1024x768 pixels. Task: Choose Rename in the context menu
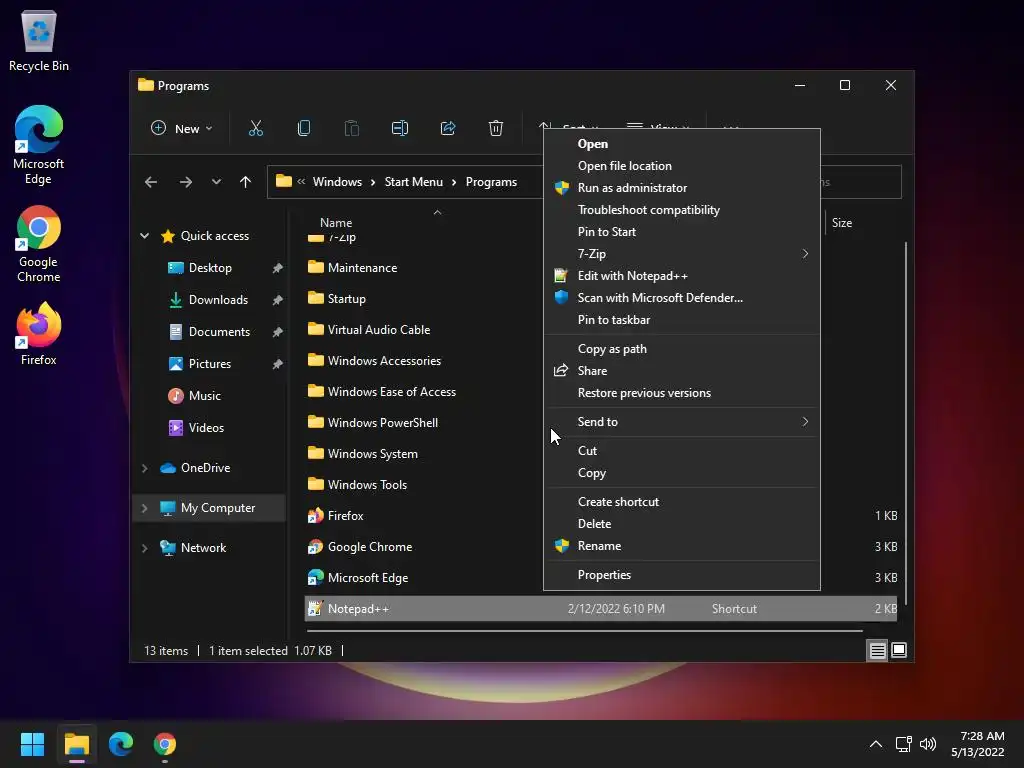(682, 546)
